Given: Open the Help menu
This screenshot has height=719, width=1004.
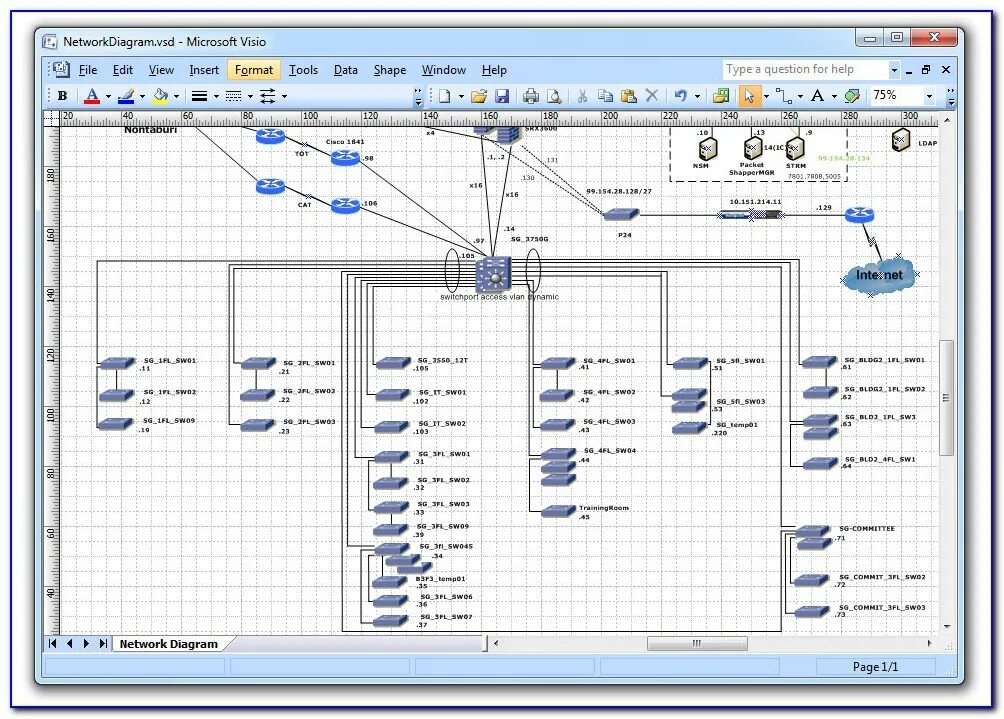Looking at the screenshot, I should click(x=494, y=70).
